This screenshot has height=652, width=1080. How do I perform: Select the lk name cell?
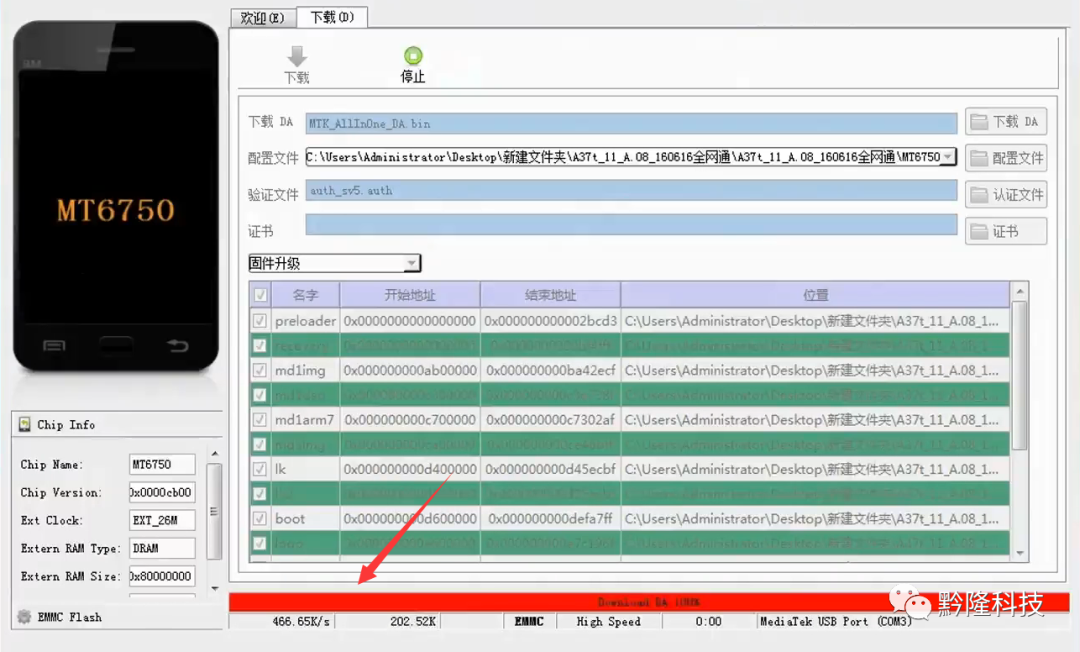[305, 469]
